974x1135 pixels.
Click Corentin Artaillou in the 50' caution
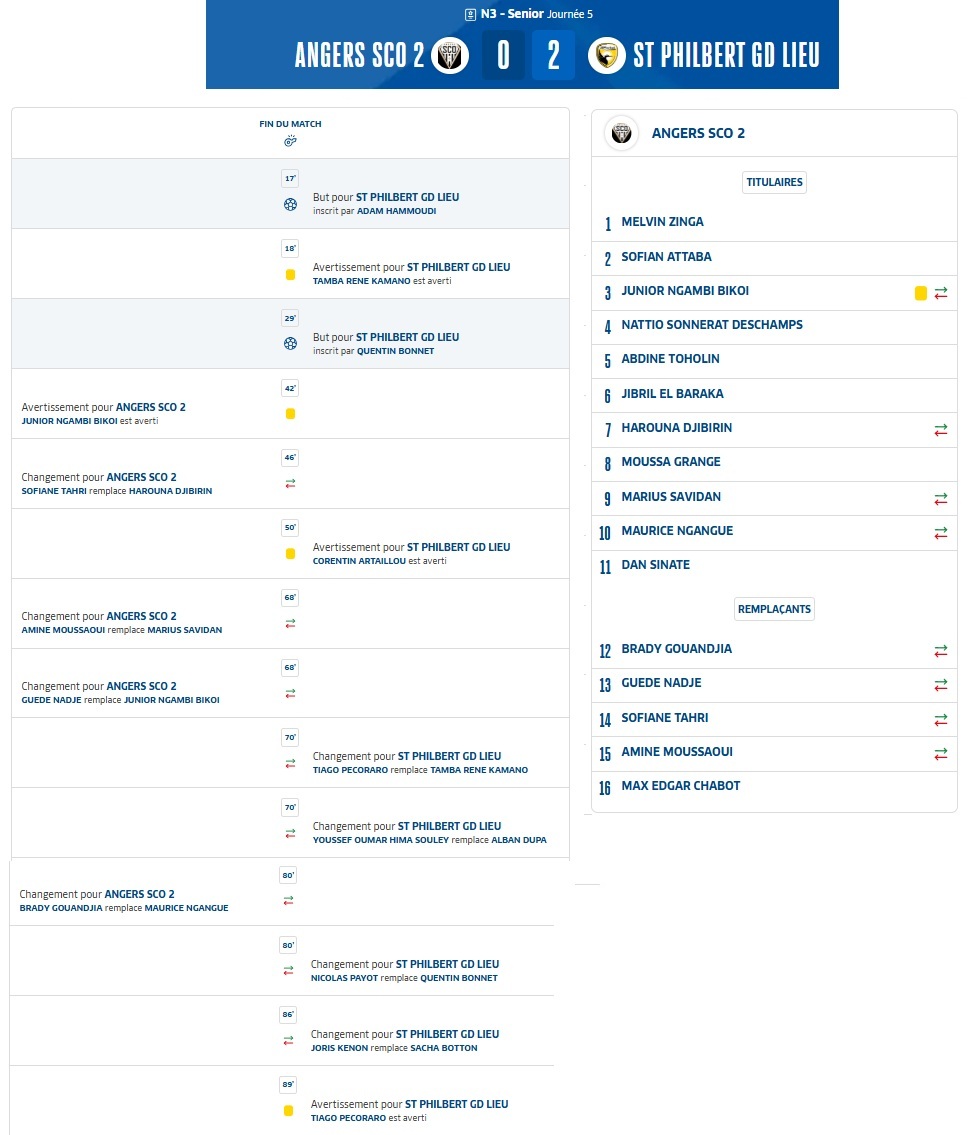click(x=359, y=561)
